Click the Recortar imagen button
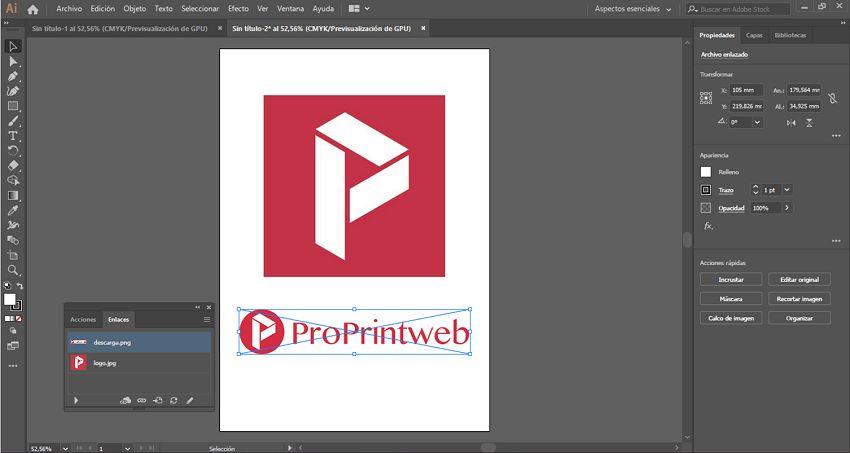 point(799,299)
